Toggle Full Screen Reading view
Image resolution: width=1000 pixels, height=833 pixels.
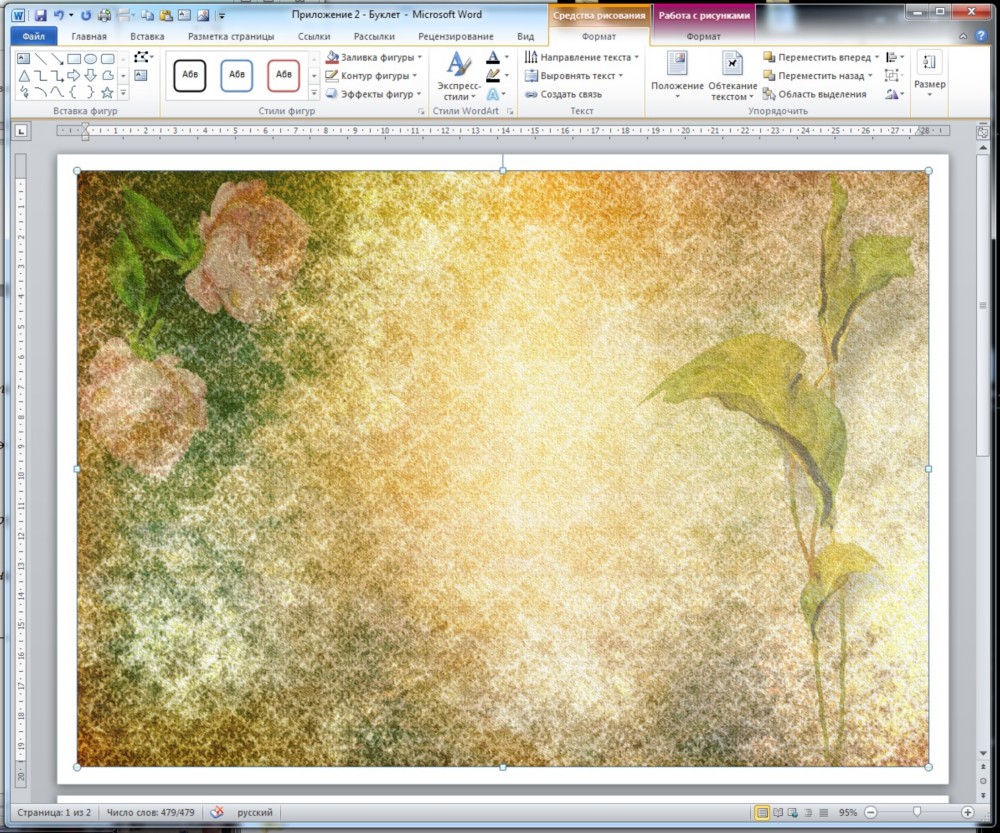click(778, 813)
